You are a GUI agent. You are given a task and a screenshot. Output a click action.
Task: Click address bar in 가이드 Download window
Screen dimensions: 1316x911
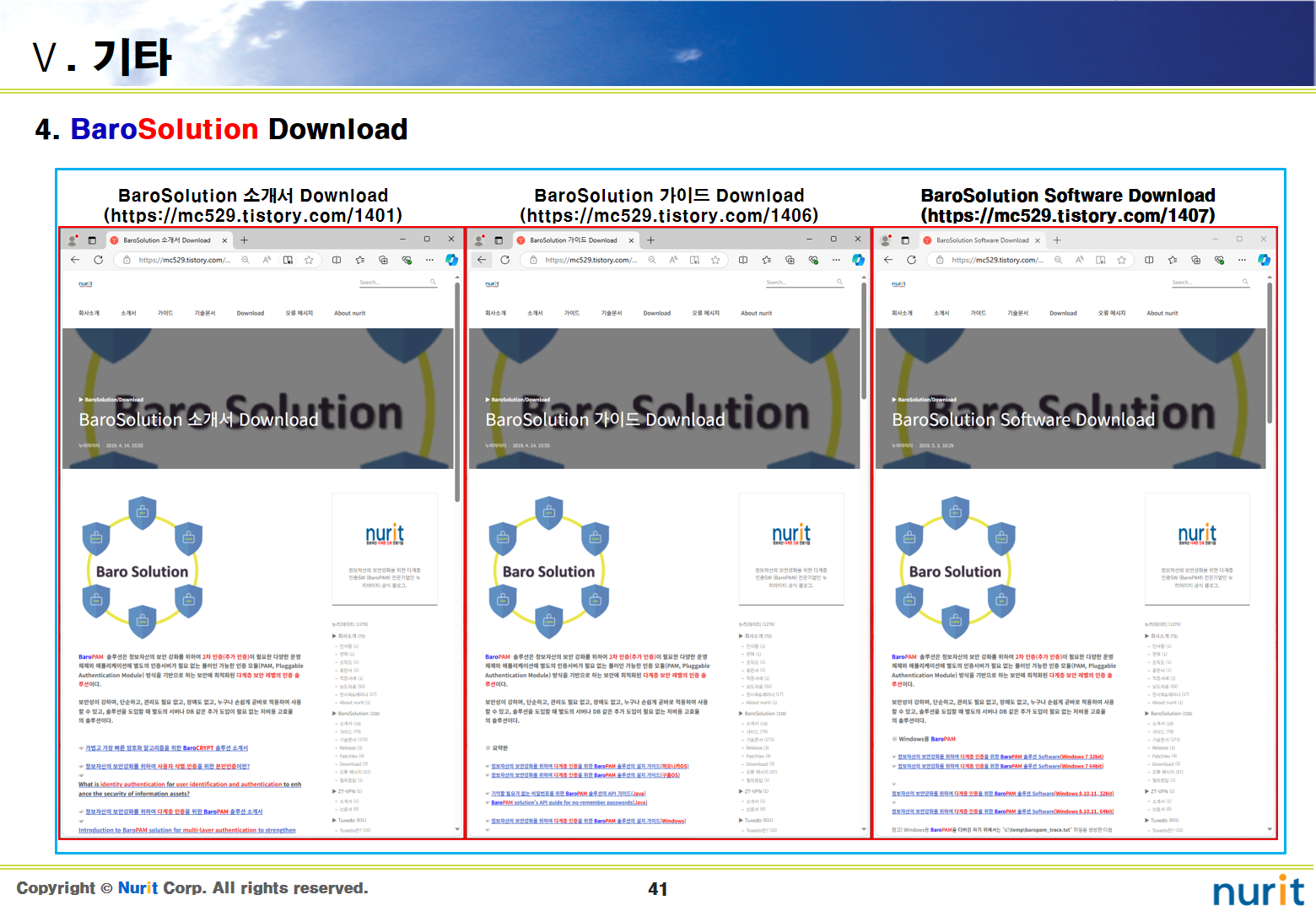[623, 260]
